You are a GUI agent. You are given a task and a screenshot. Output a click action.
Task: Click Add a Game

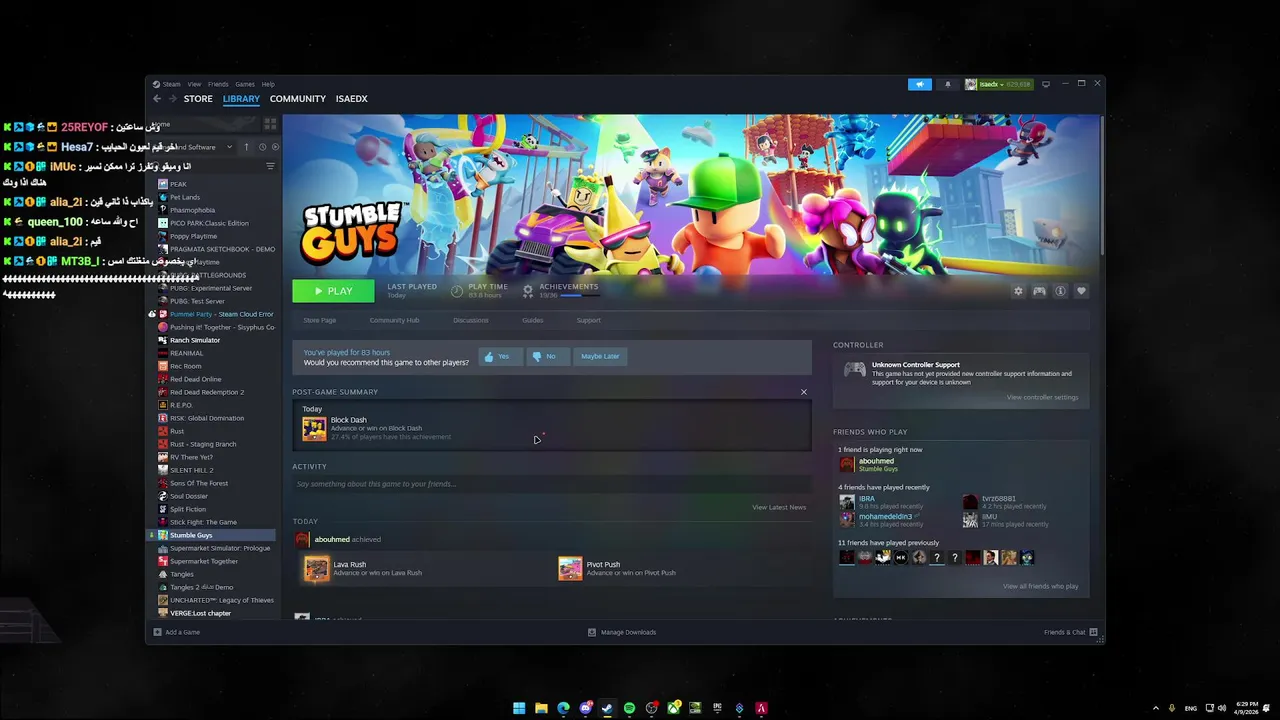click(176, 632)
